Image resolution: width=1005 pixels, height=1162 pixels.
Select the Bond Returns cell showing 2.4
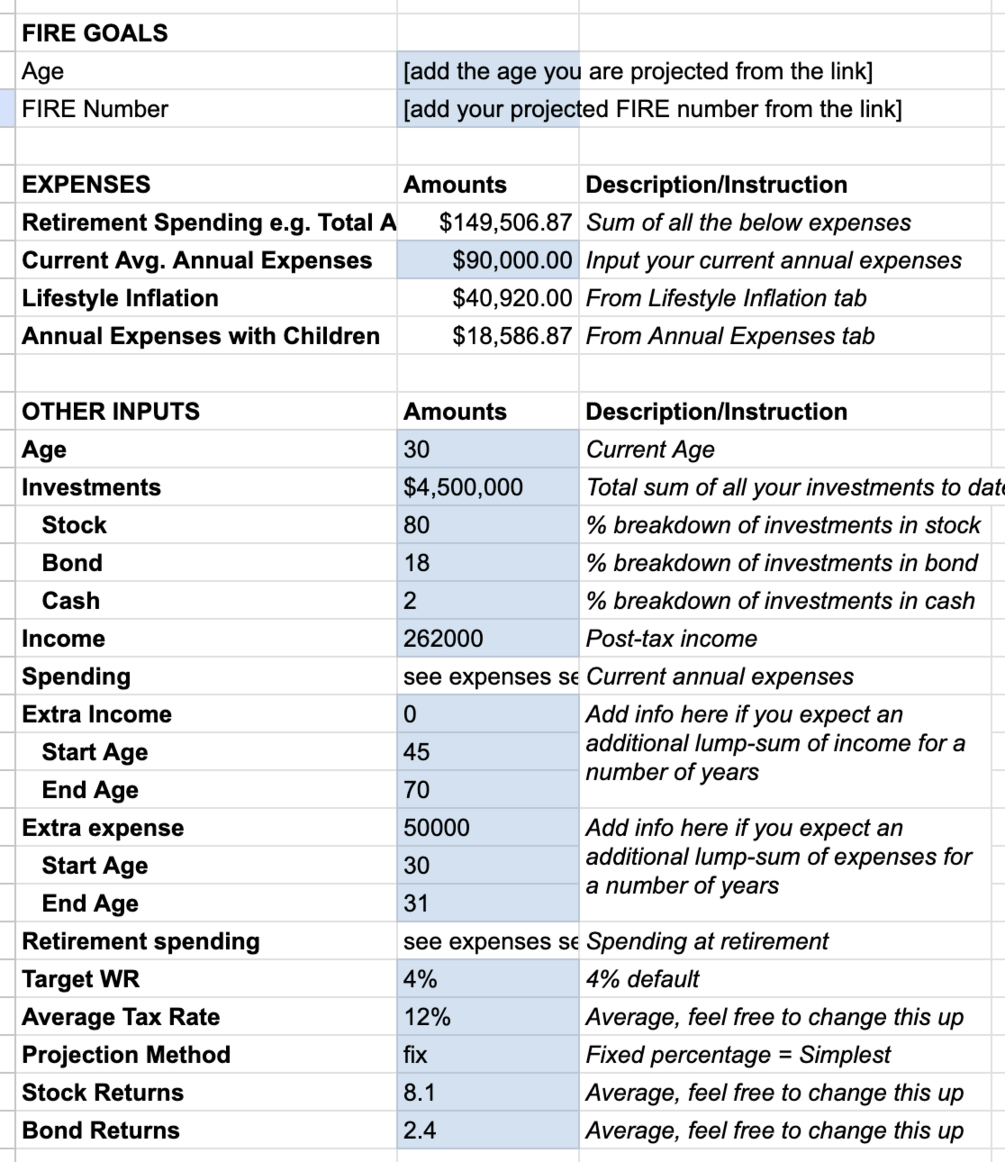[x=488, y=1129]
